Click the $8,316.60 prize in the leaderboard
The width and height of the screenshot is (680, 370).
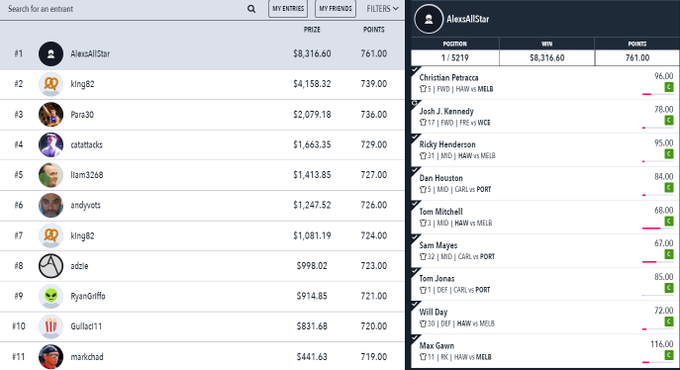(312, 54)
